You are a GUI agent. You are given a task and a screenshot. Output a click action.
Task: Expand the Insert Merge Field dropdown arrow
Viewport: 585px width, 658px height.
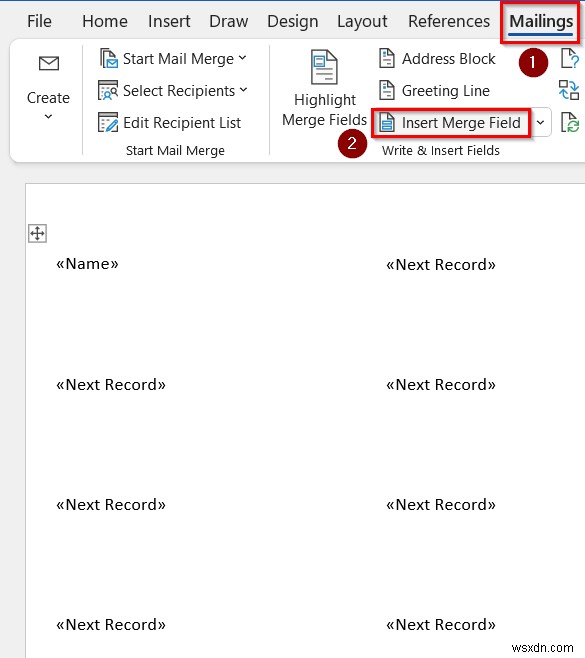pos(541,123)
